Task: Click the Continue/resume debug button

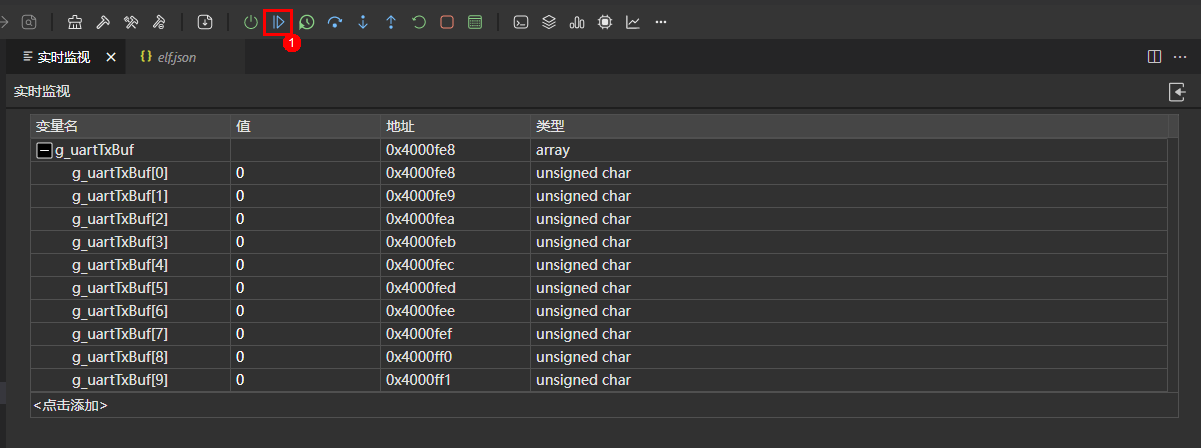Action: 278,22
